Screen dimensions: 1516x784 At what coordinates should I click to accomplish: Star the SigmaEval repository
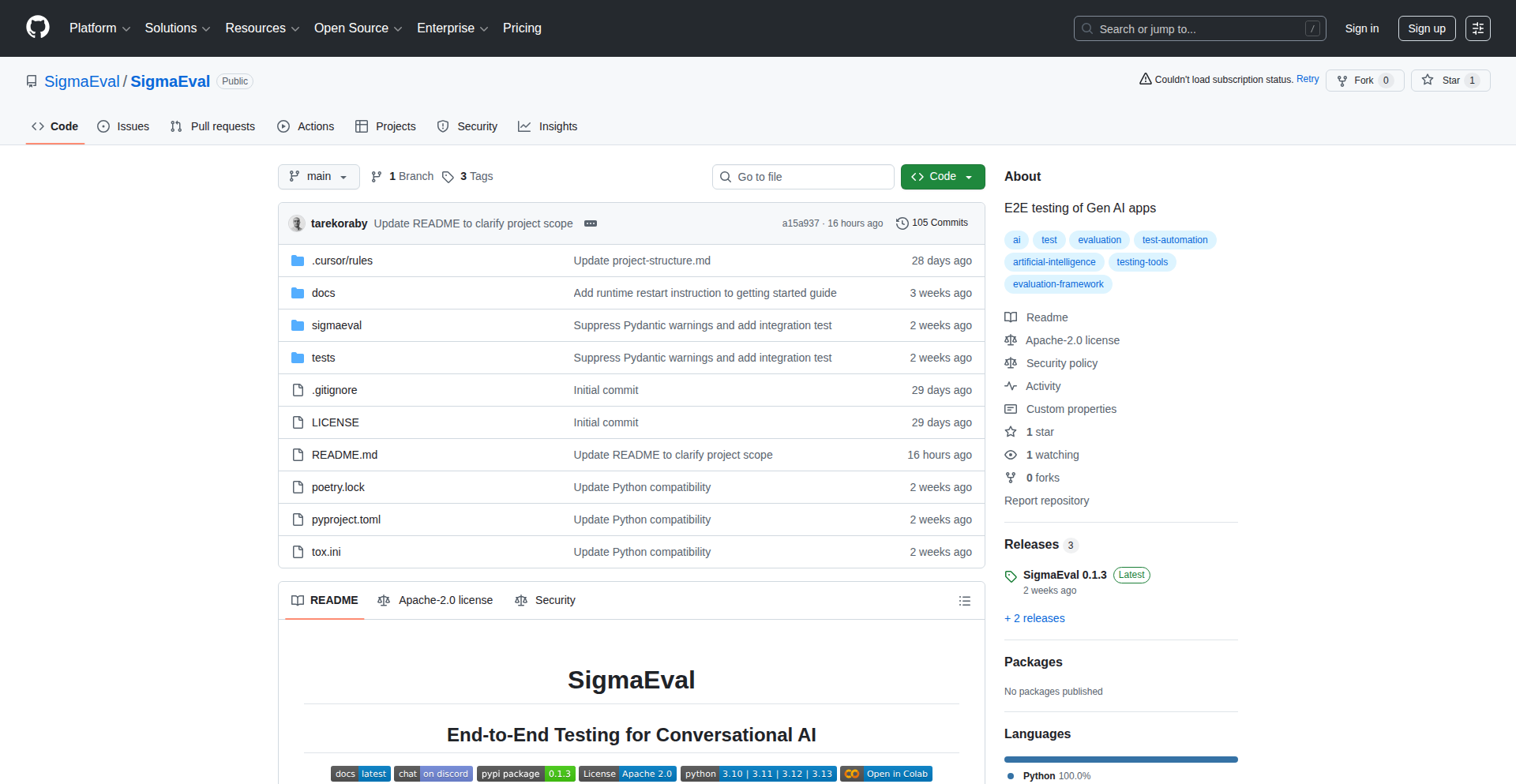click(1450, 80)
